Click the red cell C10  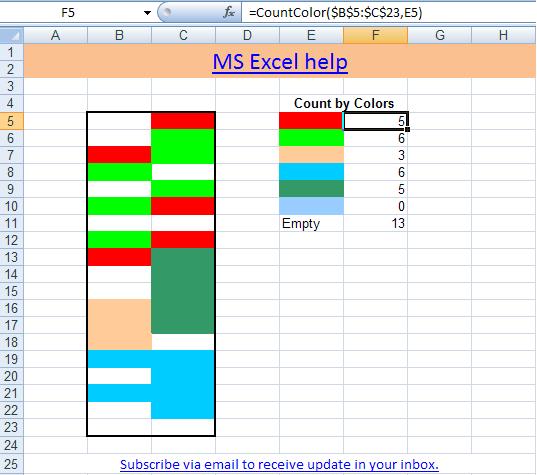click(x=183, y=206)
